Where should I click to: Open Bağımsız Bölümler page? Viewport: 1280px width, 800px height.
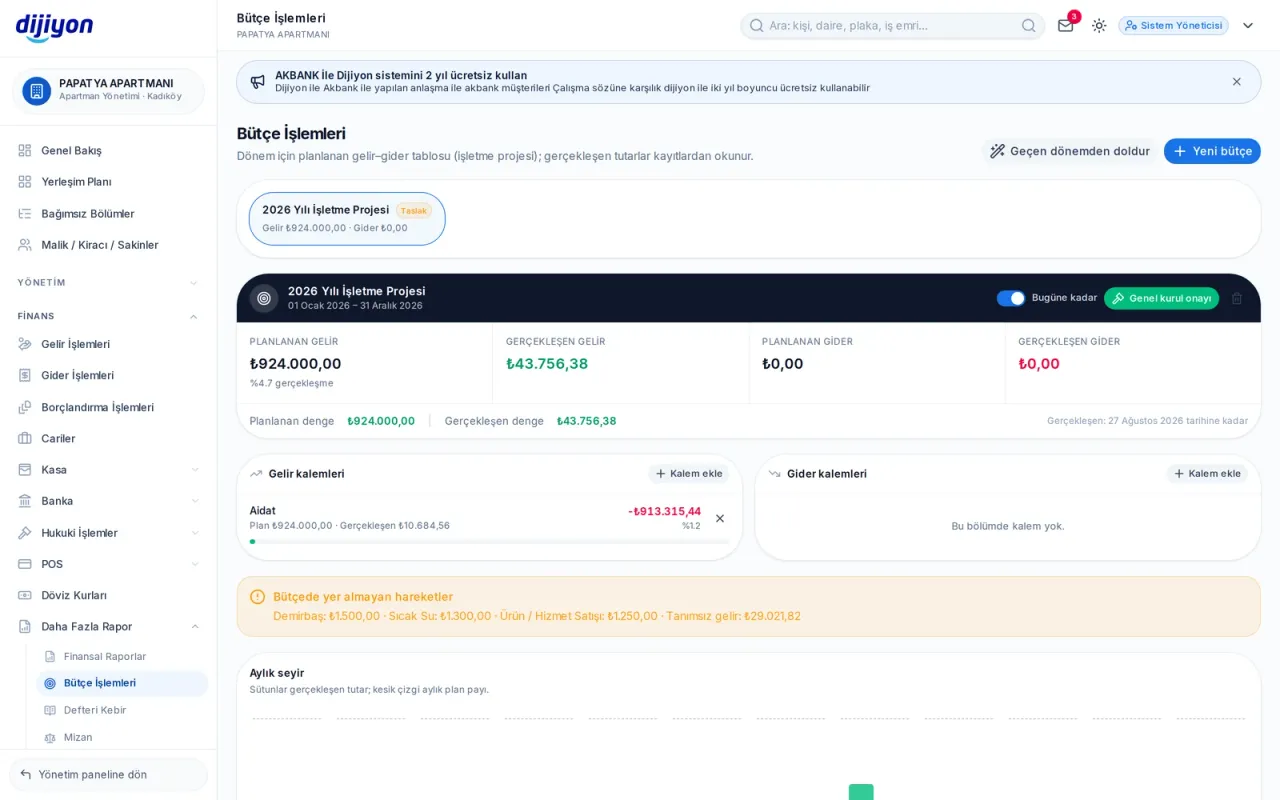coord(108,214)
